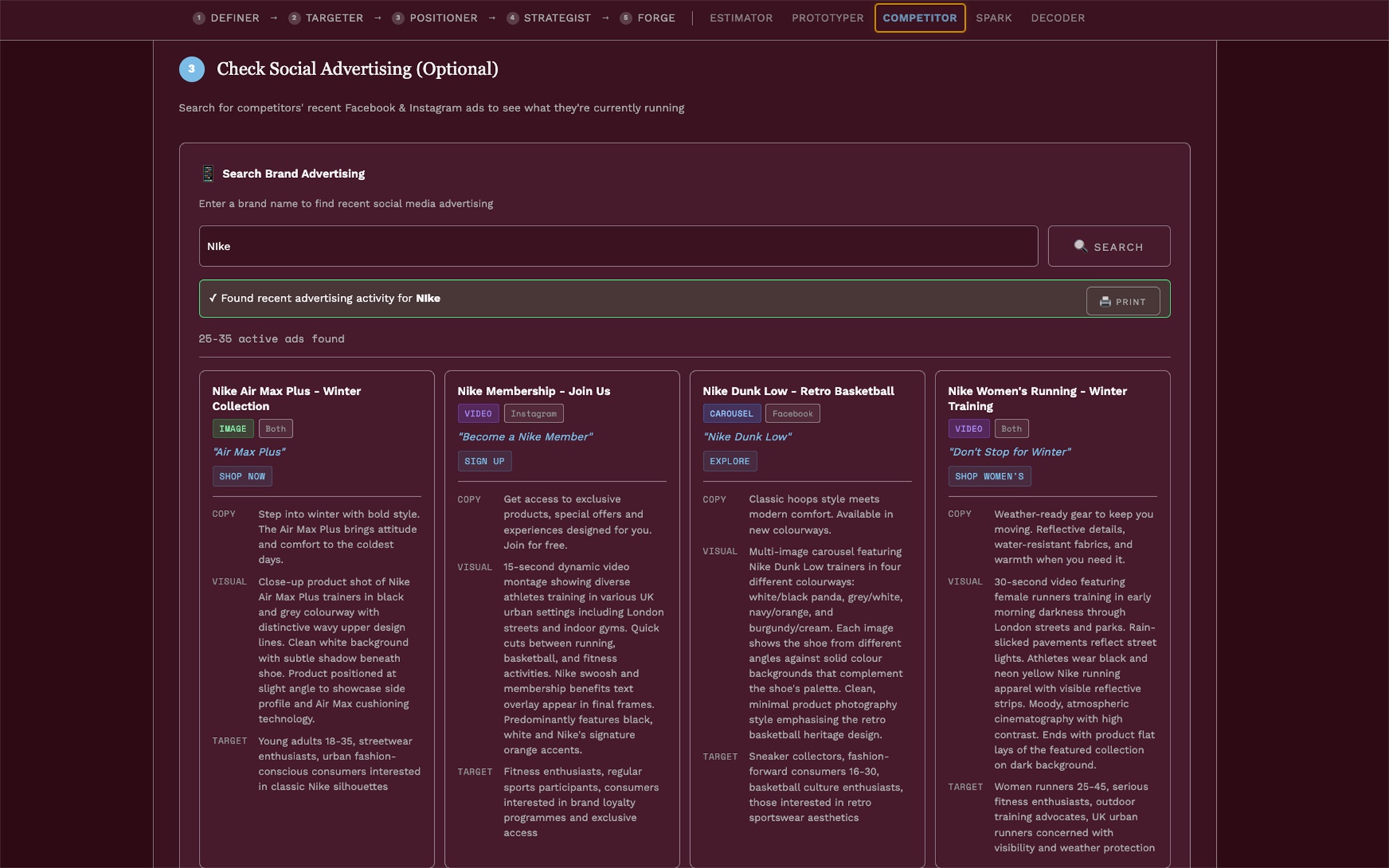
Task: Click the Image tag on Air Max Plus card
Action: (x=233, y=429)
